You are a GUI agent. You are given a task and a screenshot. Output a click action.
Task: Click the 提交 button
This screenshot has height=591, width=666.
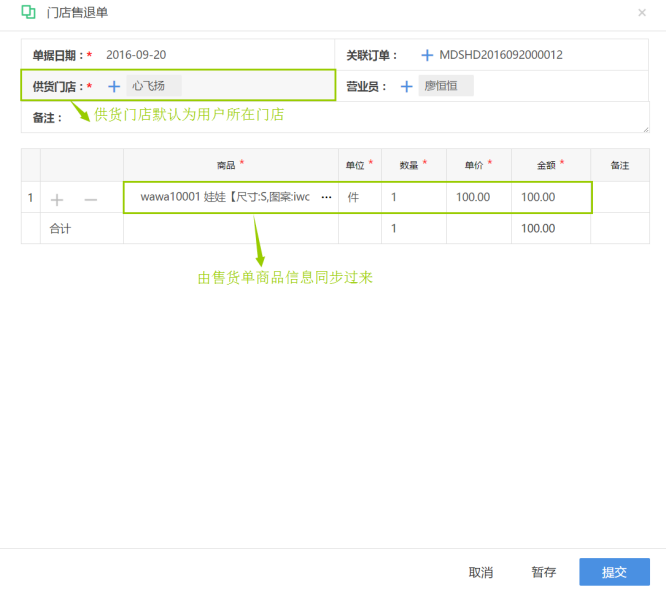pyautogui.click(x=614, y=572)
